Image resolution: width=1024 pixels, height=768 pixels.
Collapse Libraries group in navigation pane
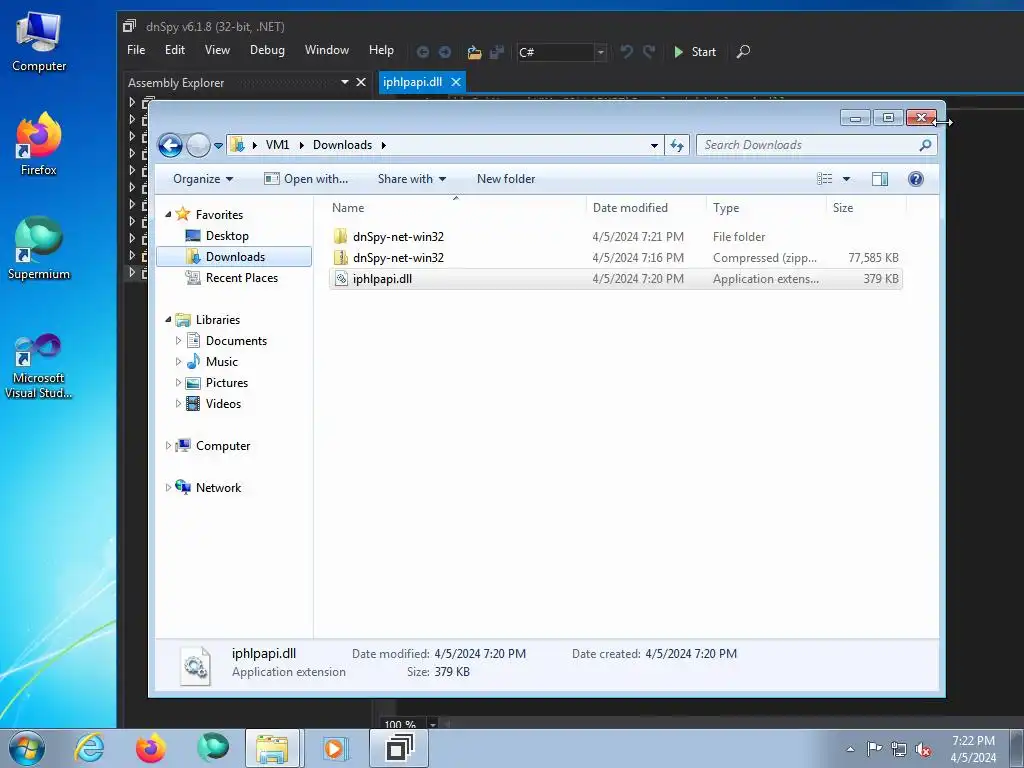(x=168, y=319)
